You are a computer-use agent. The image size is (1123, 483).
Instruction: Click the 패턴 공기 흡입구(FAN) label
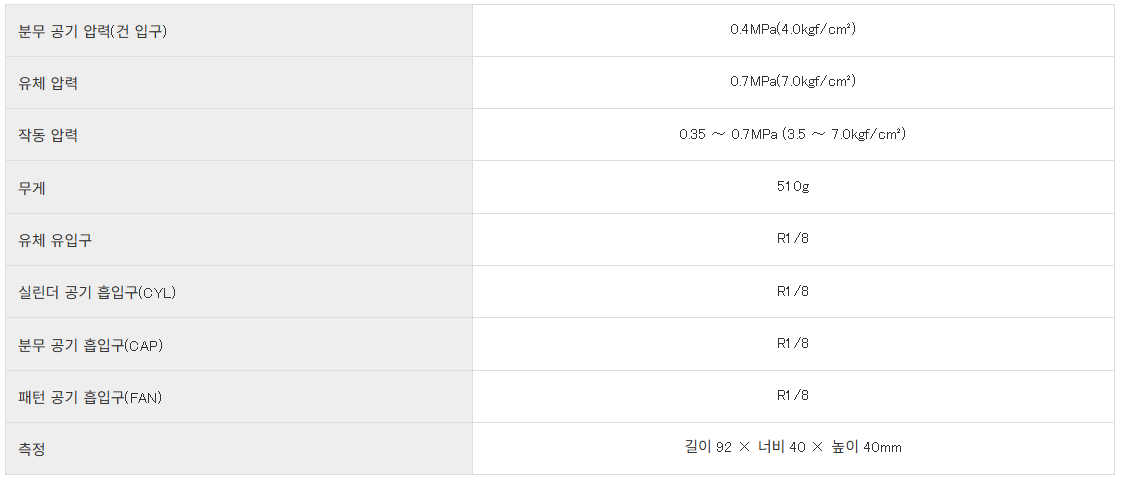pyautogui.click(x=90, y=397)
